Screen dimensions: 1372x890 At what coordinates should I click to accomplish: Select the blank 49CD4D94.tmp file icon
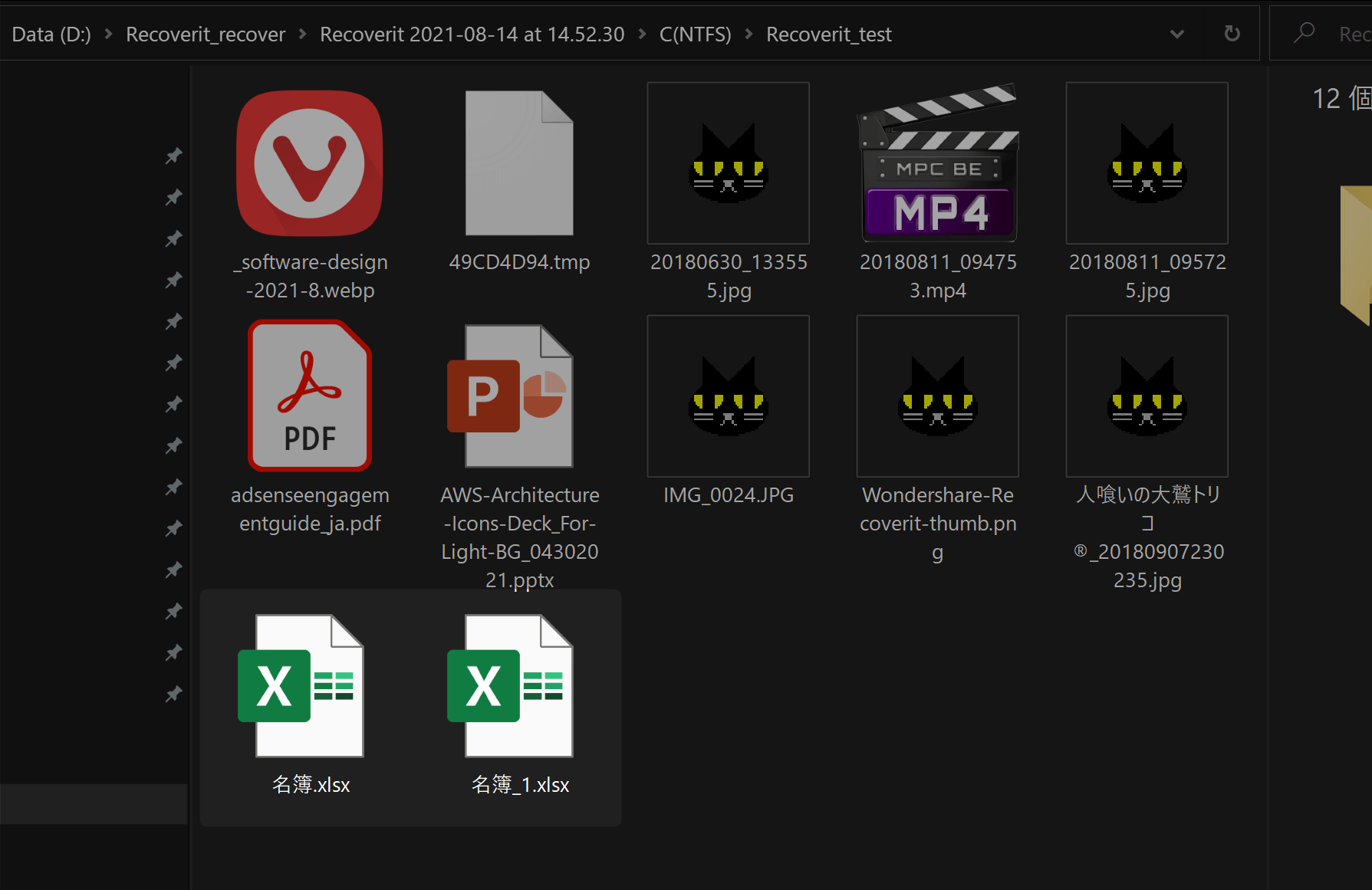[x=519, y=163]
